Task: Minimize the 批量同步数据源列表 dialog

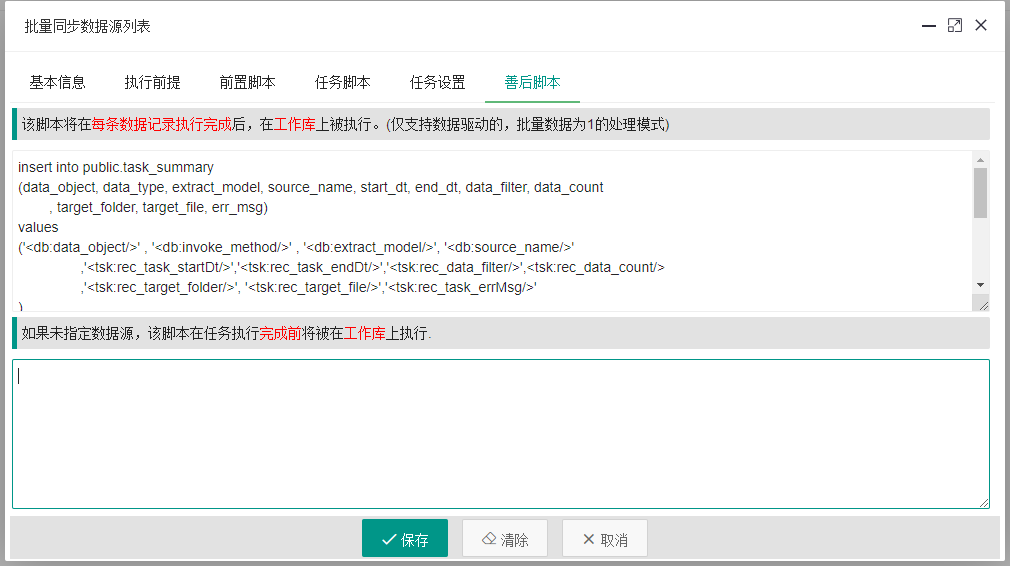Action: [x=929, y=26]
